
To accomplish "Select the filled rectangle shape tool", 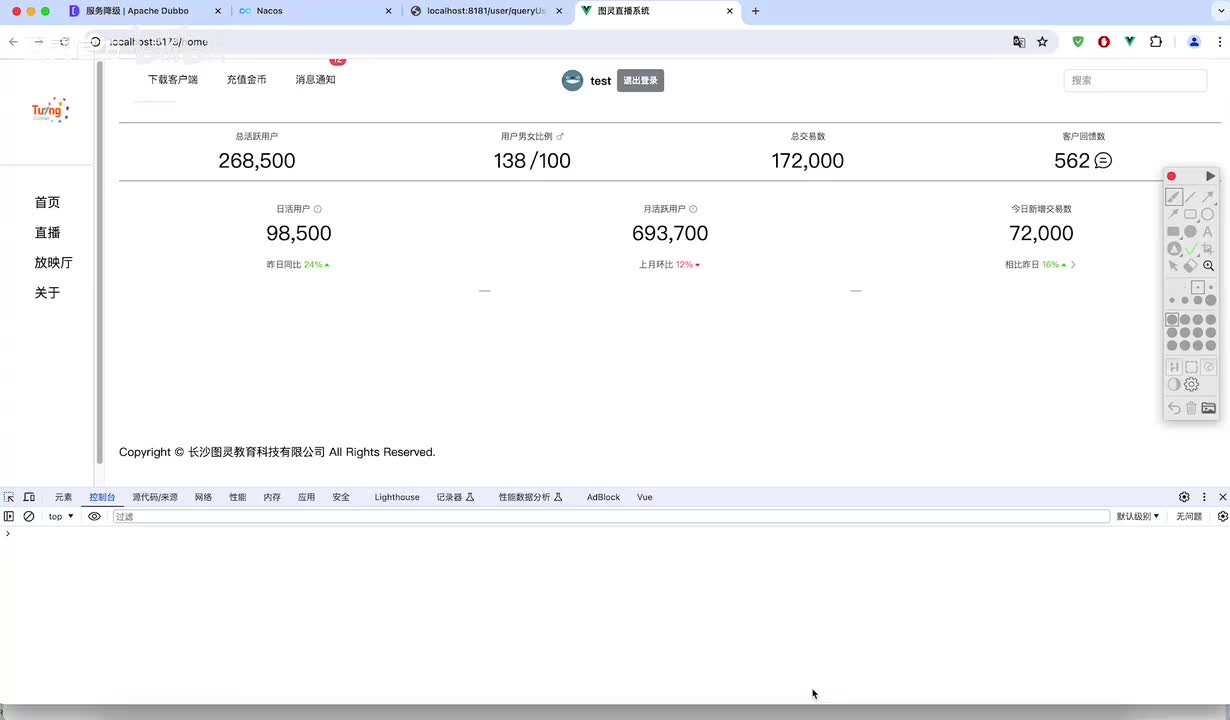I will click(x=1174, y=232).
